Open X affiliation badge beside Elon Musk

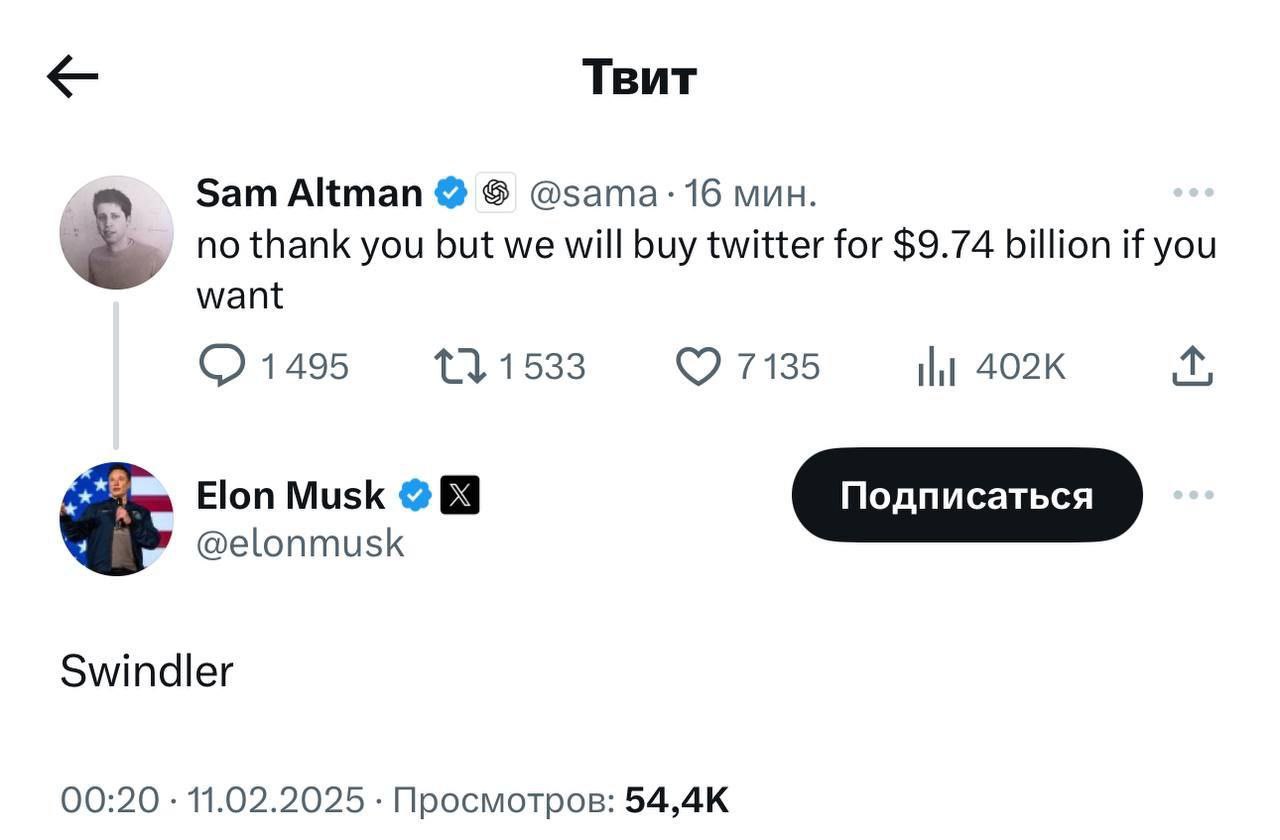[460, 495]
